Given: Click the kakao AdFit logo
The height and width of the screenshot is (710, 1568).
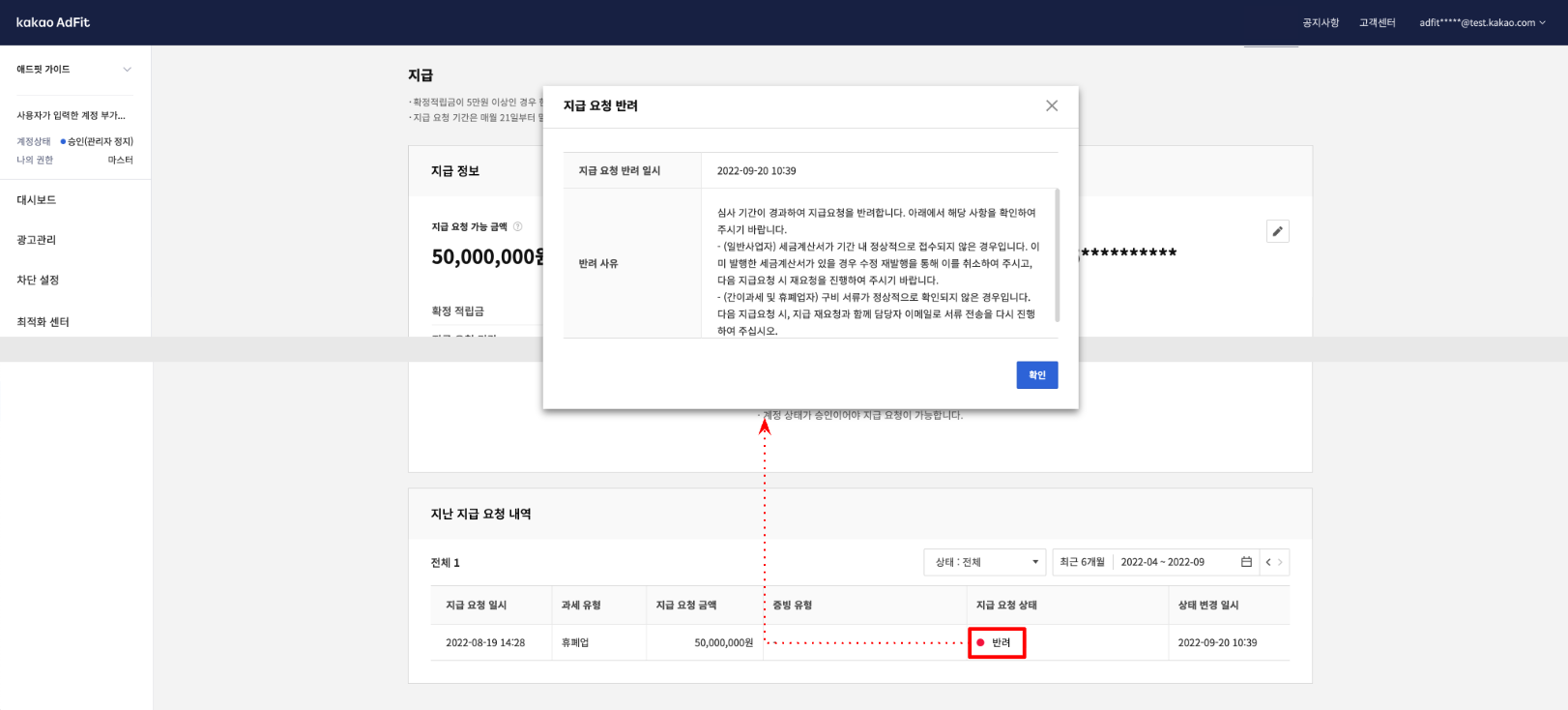Looking at the screenshot, I should [53, 22].
